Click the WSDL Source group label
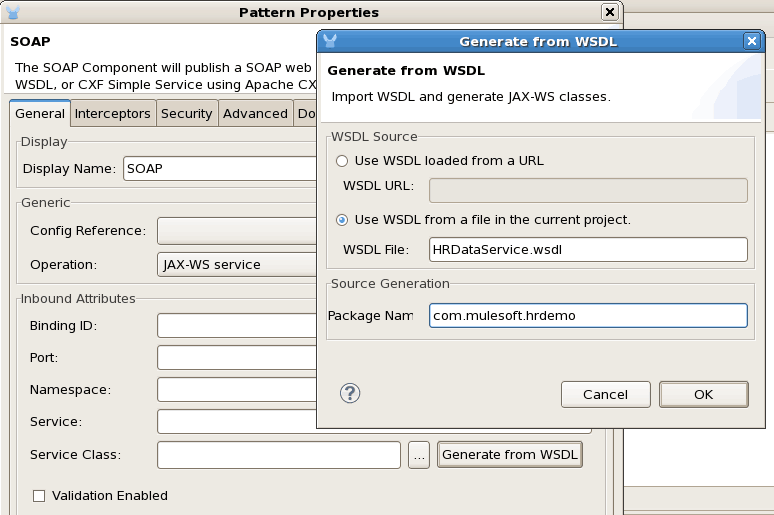This screenshot has width=774, height=515. 374,137
